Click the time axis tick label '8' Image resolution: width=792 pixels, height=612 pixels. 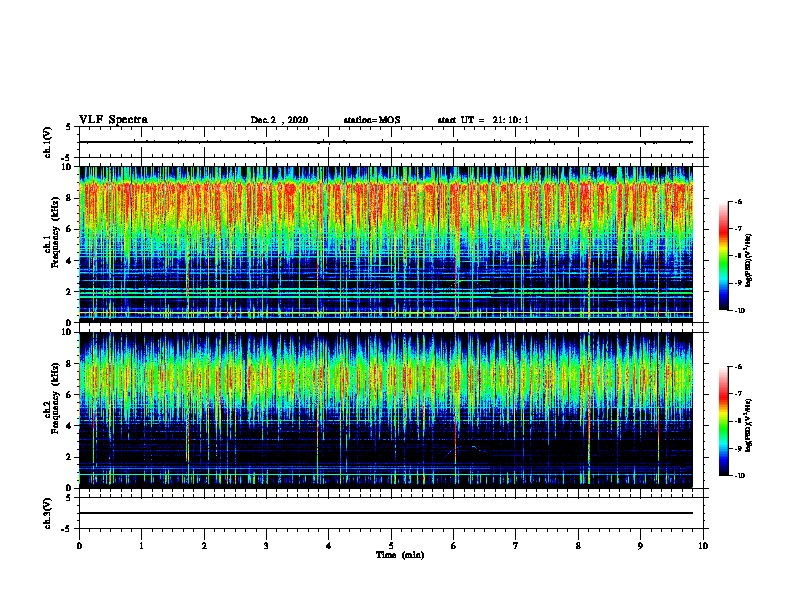(x=578, y=546)
